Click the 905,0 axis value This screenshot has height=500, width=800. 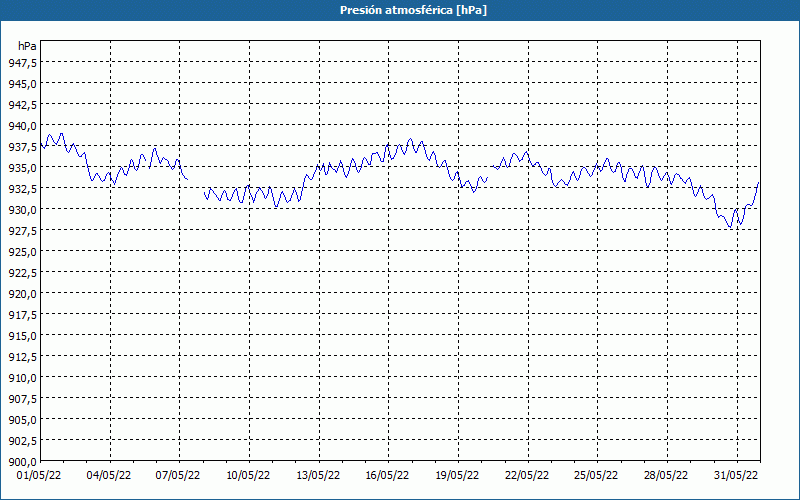(22, 420)
